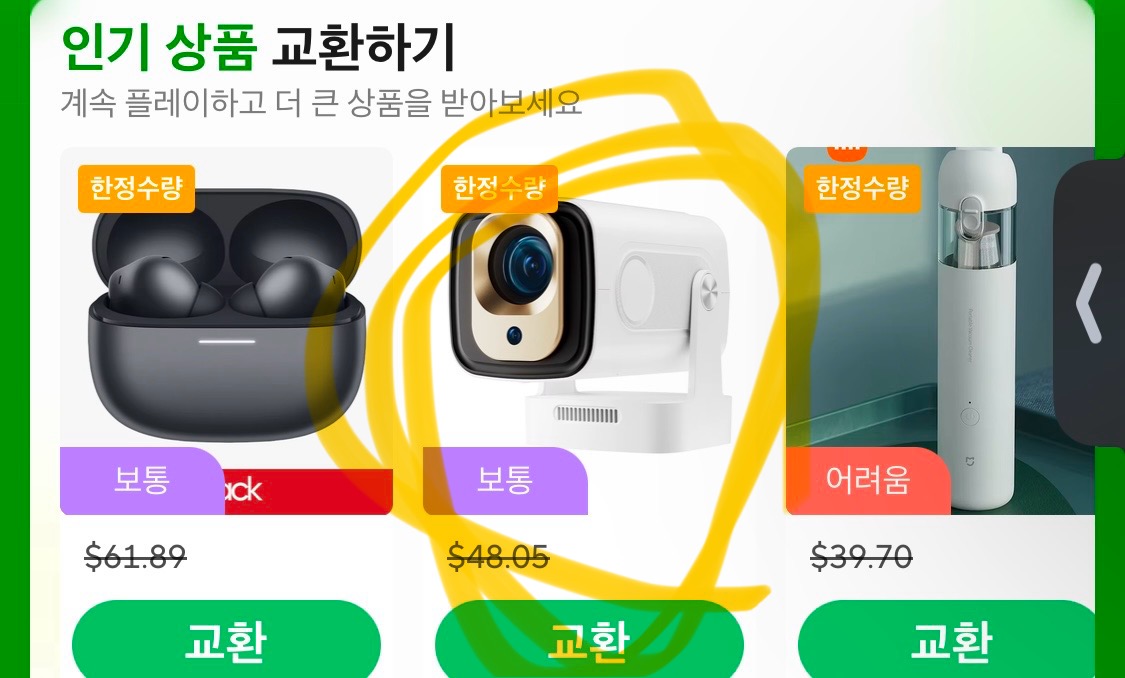Click the 인기 상품 교환하기 heading
Screen dimensions: 1125x678
258,47
